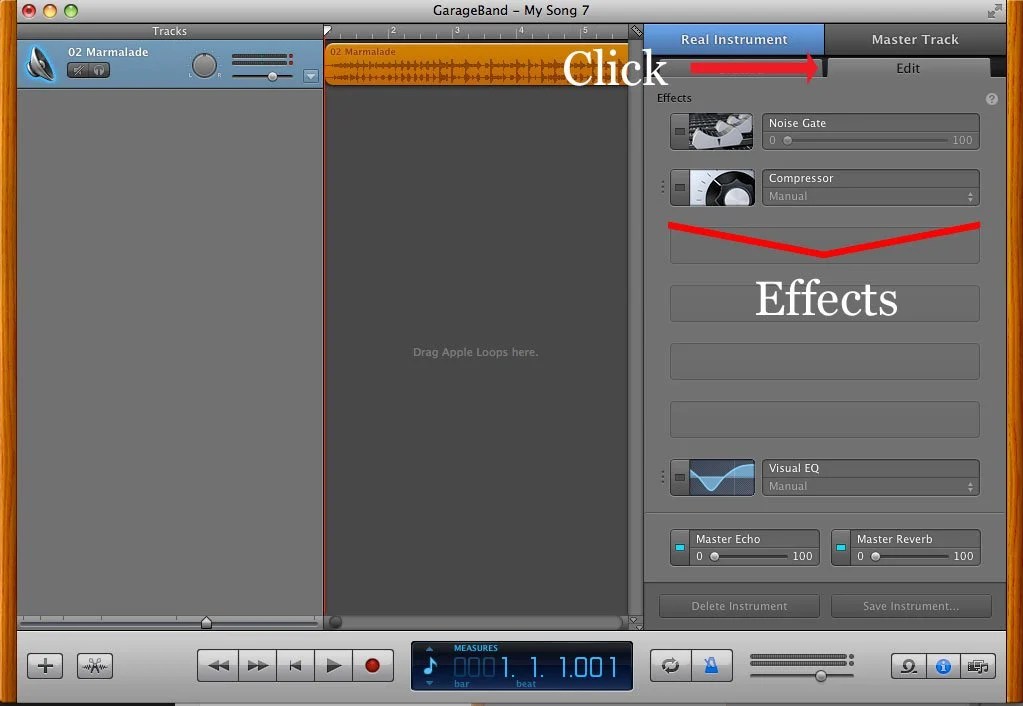Toggle solo headphones on Marmalade track
1023x706 pixels.
[x=101, y=70]
